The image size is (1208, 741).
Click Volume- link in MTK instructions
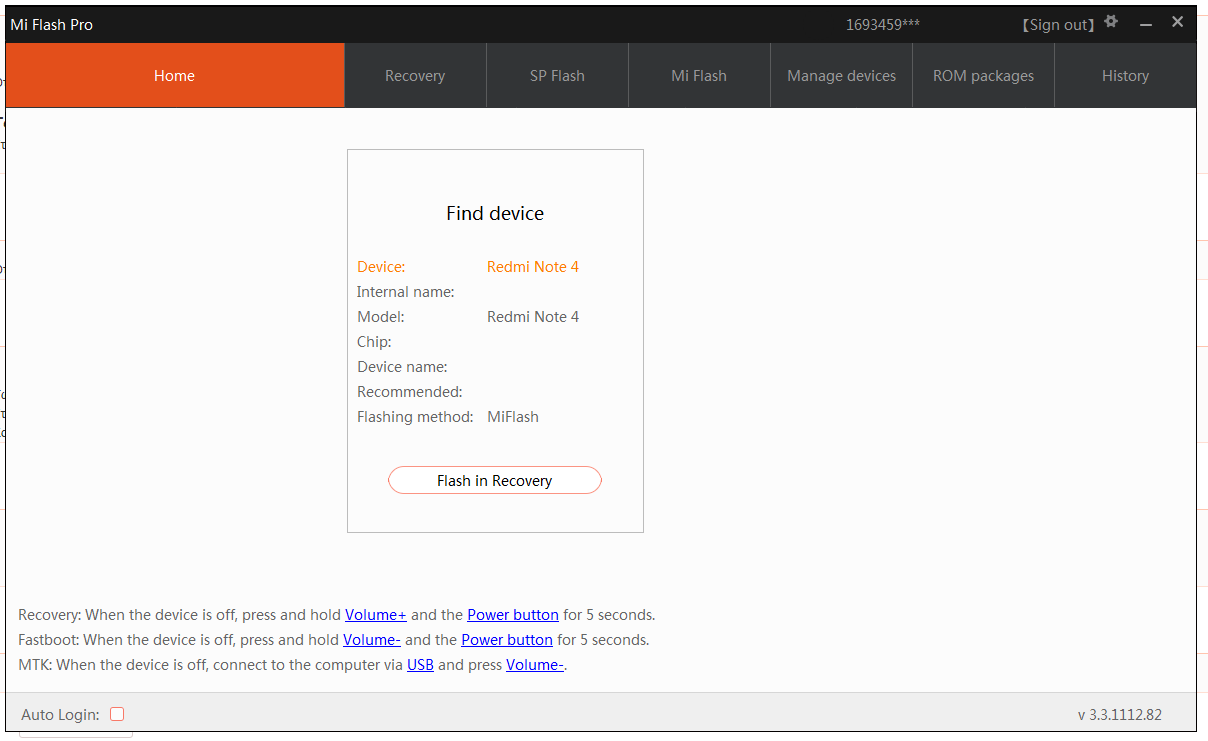coord(535,665)
